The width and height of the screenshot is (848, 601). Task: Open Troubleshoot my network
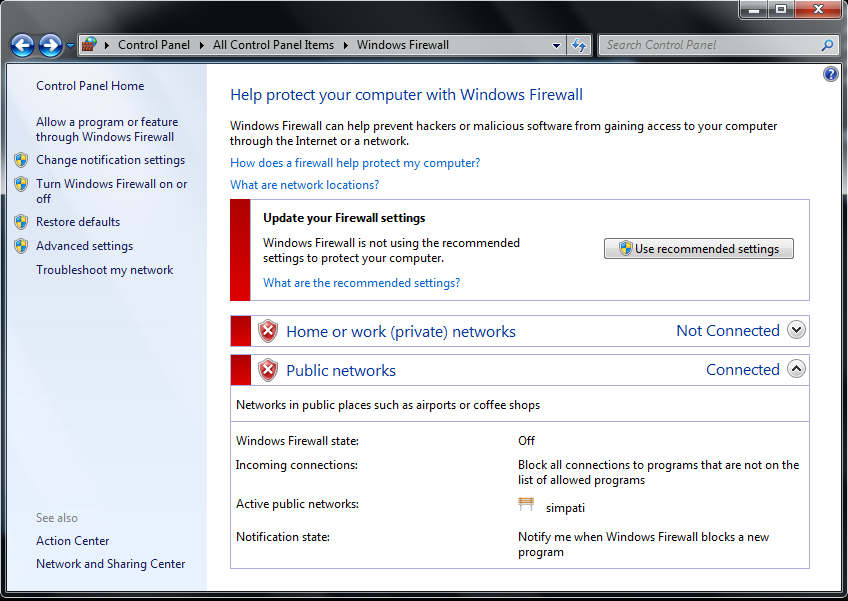104,270
